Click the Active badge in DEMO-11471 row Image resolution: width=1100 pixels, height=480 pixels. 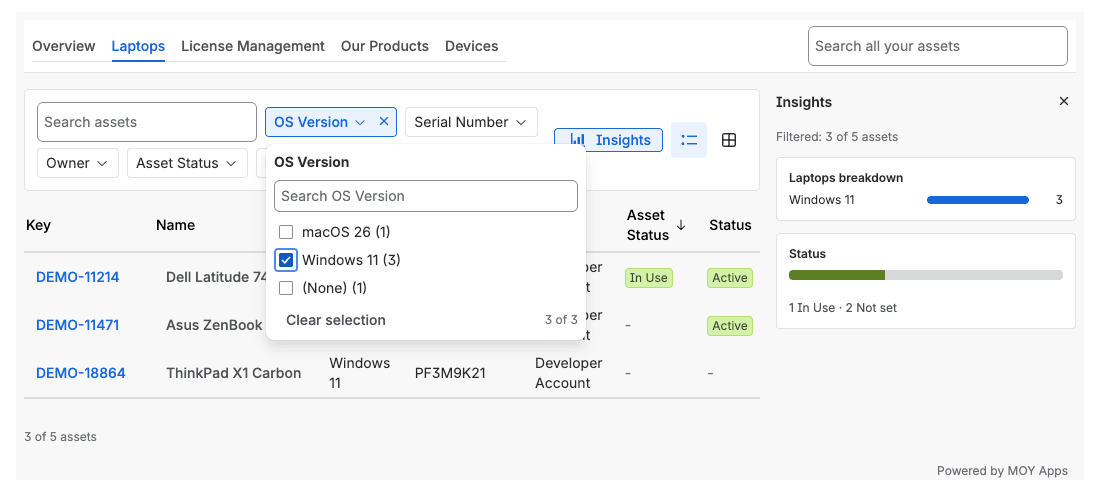pos(730,326)
